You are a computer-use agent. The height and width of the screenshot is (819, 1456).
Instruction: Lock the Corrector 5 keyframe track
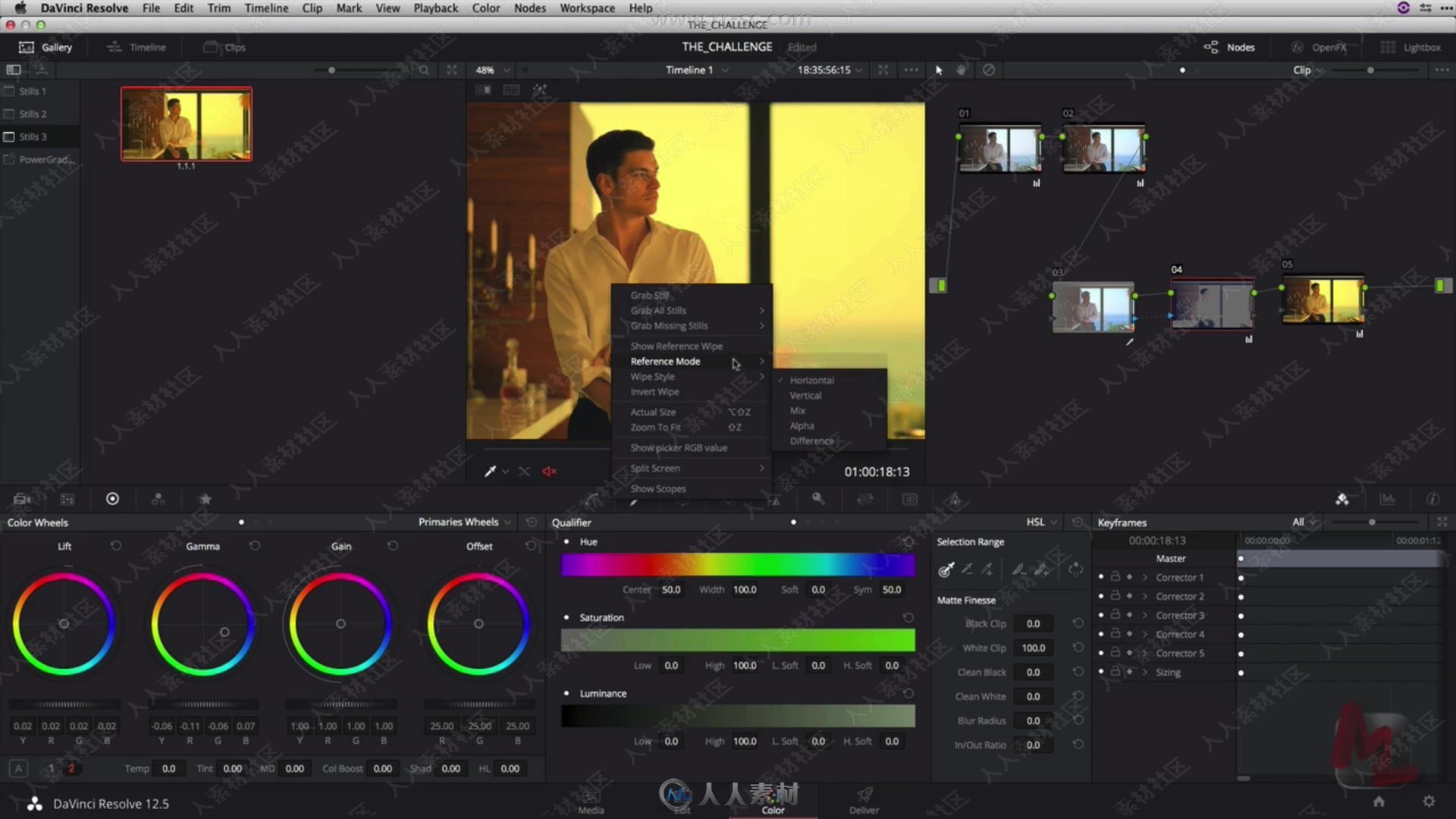[x=1116, y=653]
